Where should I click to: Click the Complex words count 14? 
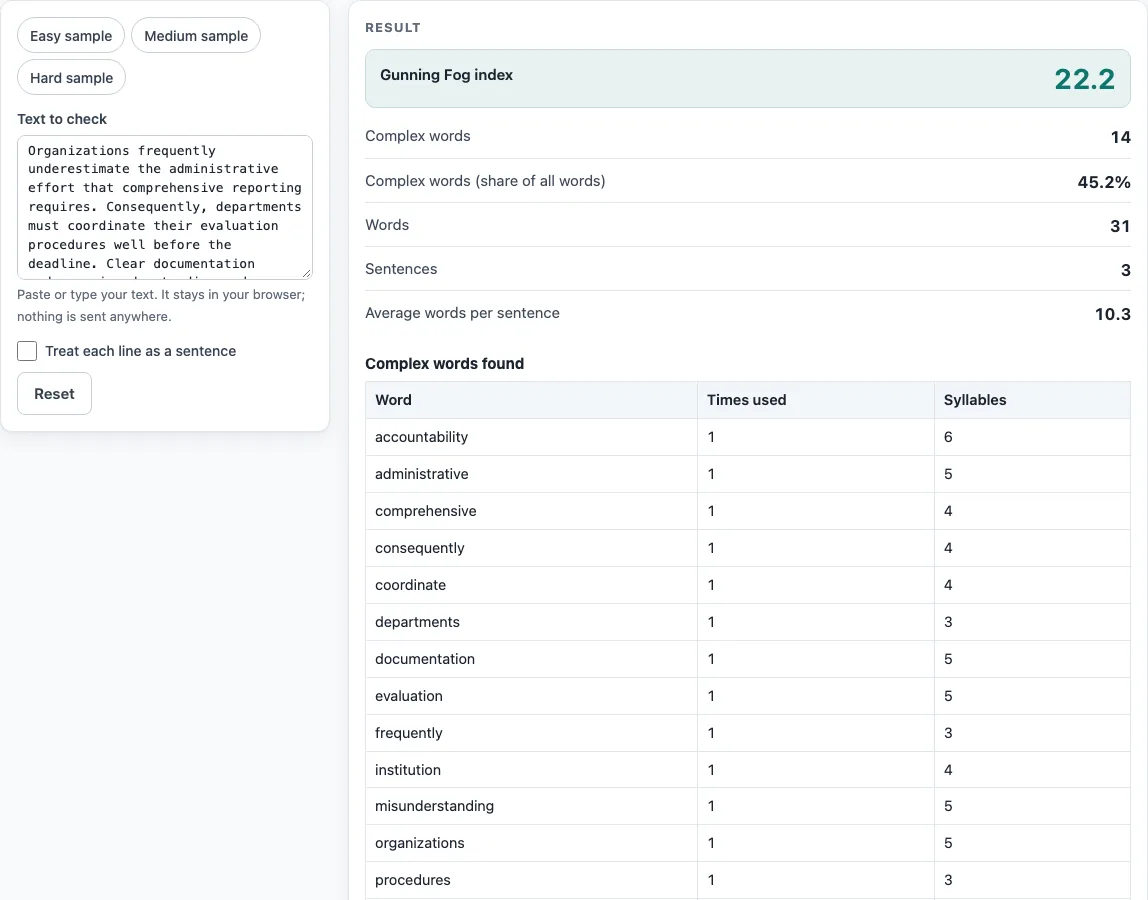click(x=1120, y=137)
